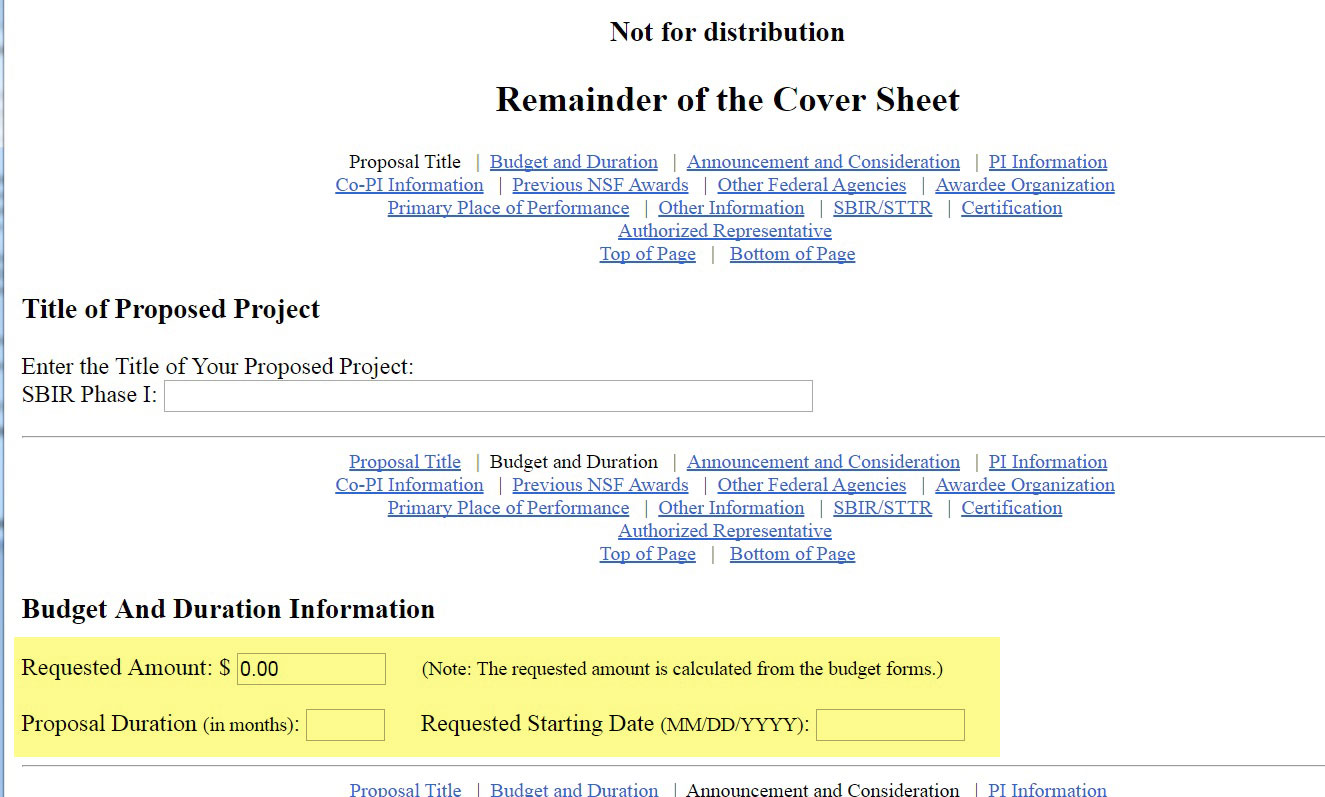Open Budget and Duration link in top navigation

[x=573, y=162]
